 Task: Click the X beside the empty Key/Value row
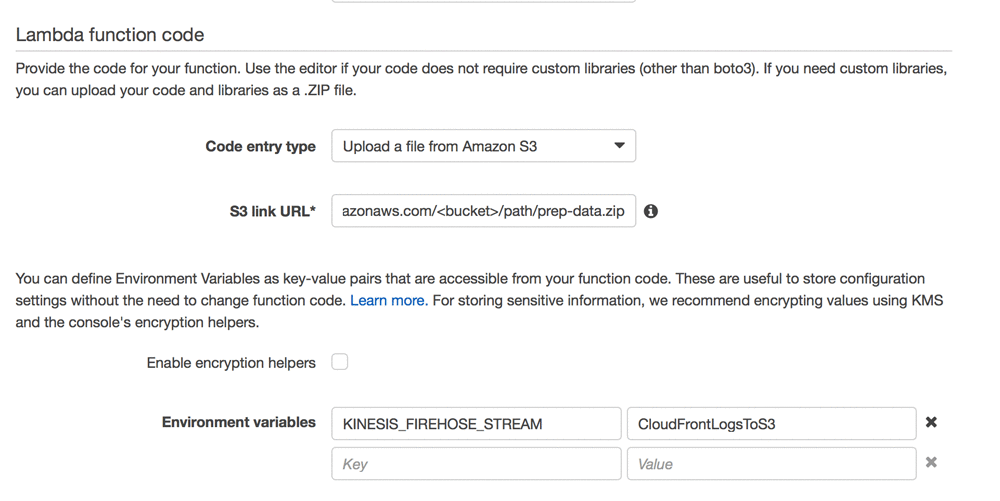click(931, 463)
